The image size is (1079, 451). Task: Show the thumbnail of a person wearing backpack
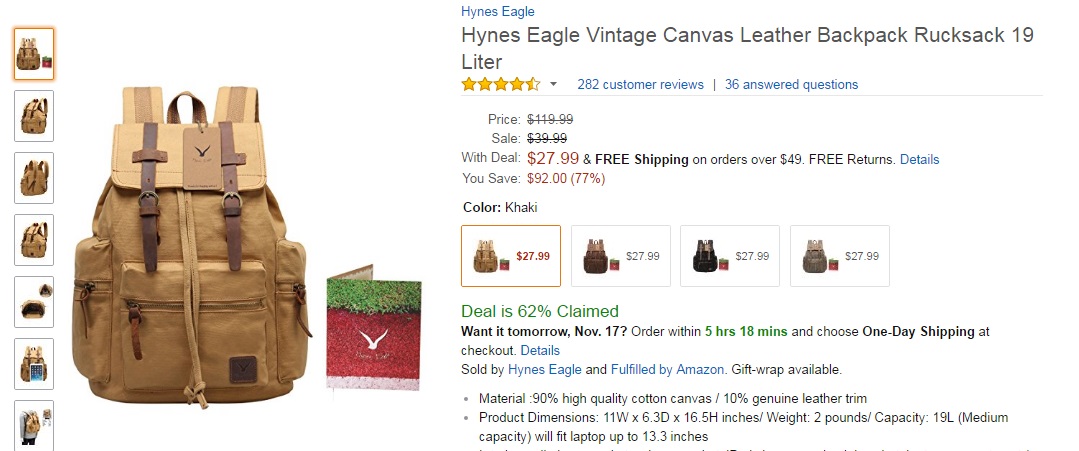[x=34, y=424]
